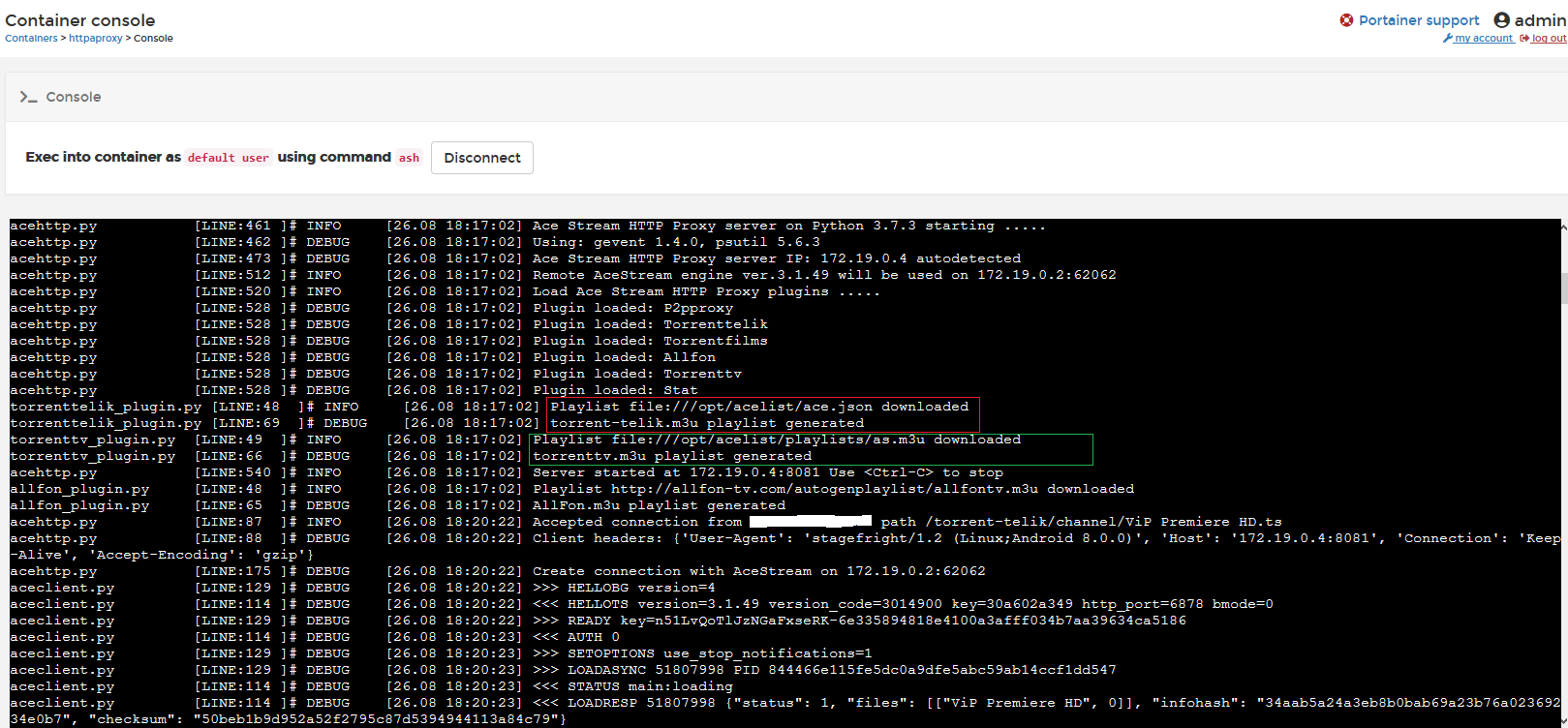This screenshot has width=1568, height=728.
Task: Click 'torrent-telik.m3u playlist generated' line
Action: (707, 423)
